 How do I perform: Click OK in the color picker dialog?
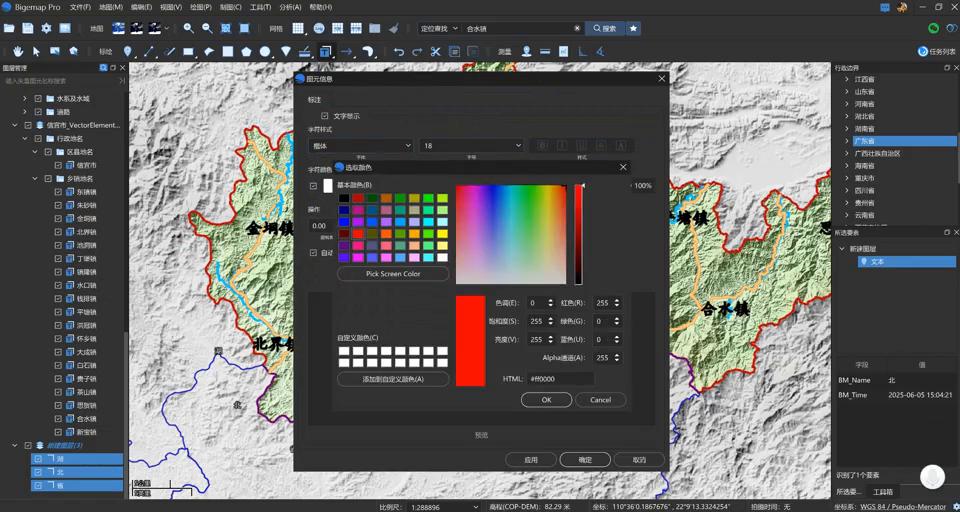point(546,399)
